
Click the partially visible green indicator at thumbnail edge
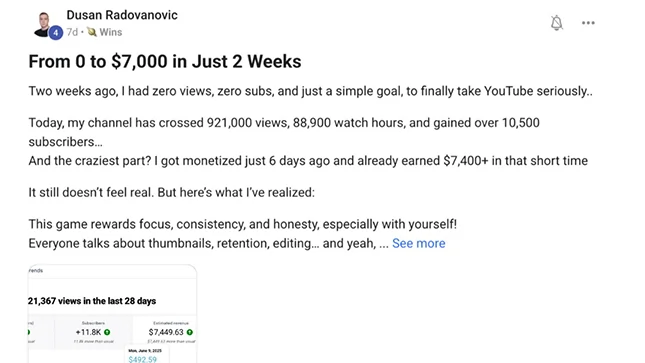(29, 332)
